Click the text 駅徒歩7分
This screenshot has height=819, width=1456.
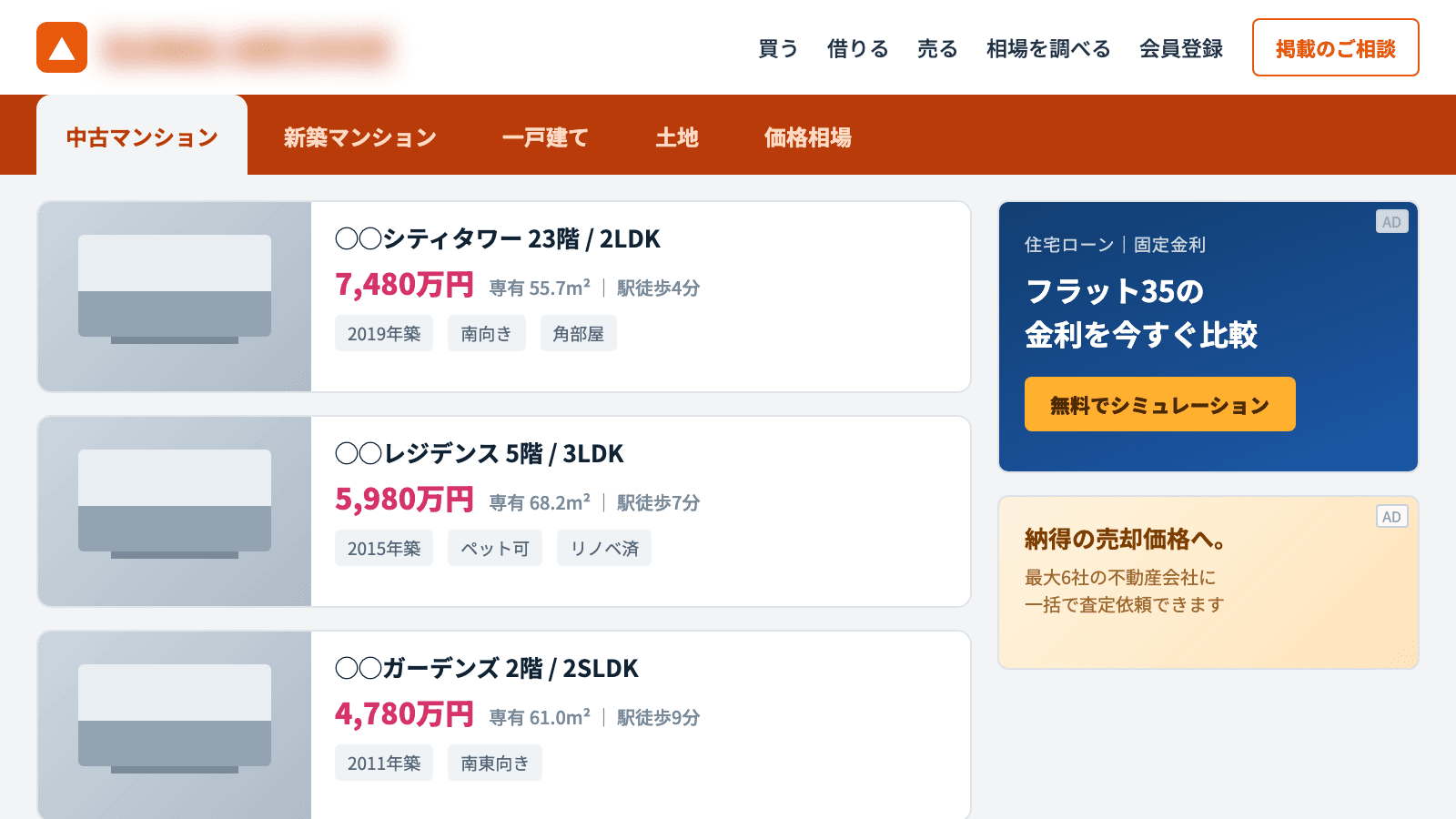tap(659, 502)
